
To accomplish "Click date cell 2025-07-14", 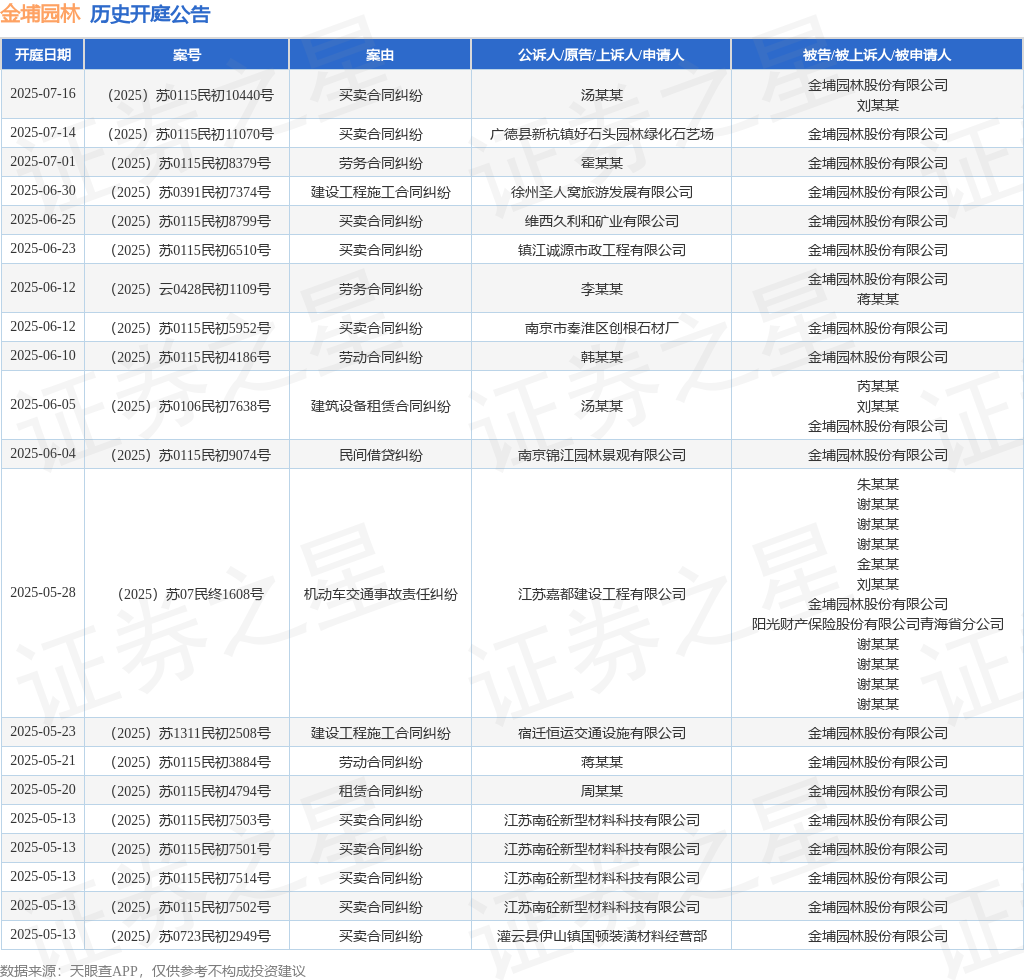I will [43, 133].
